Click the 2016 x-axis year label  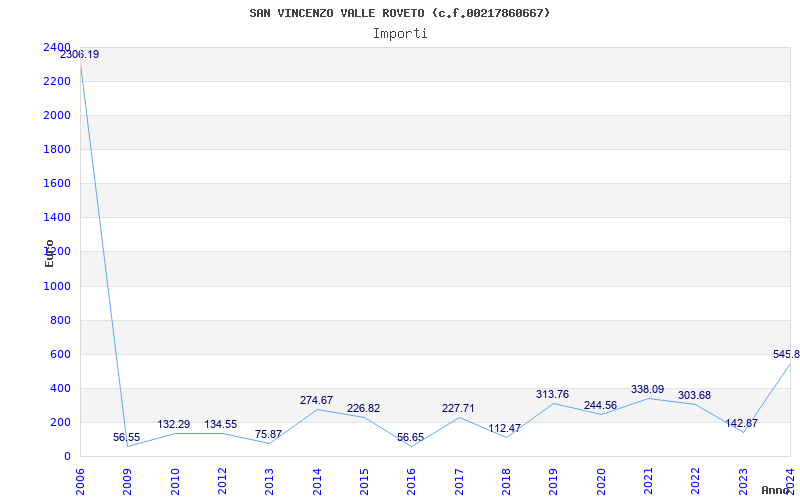(411, 481)
